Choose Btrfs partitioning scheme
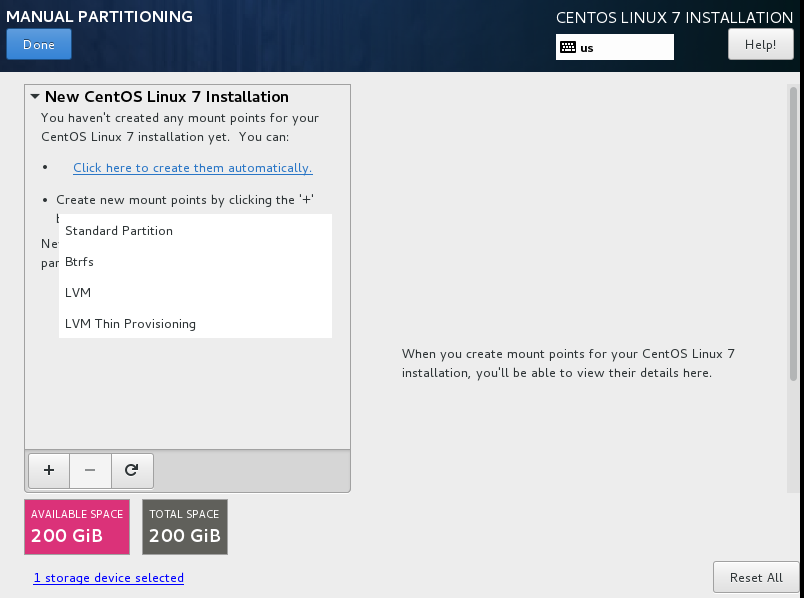 pyautogui.click(x=195, y=262)
